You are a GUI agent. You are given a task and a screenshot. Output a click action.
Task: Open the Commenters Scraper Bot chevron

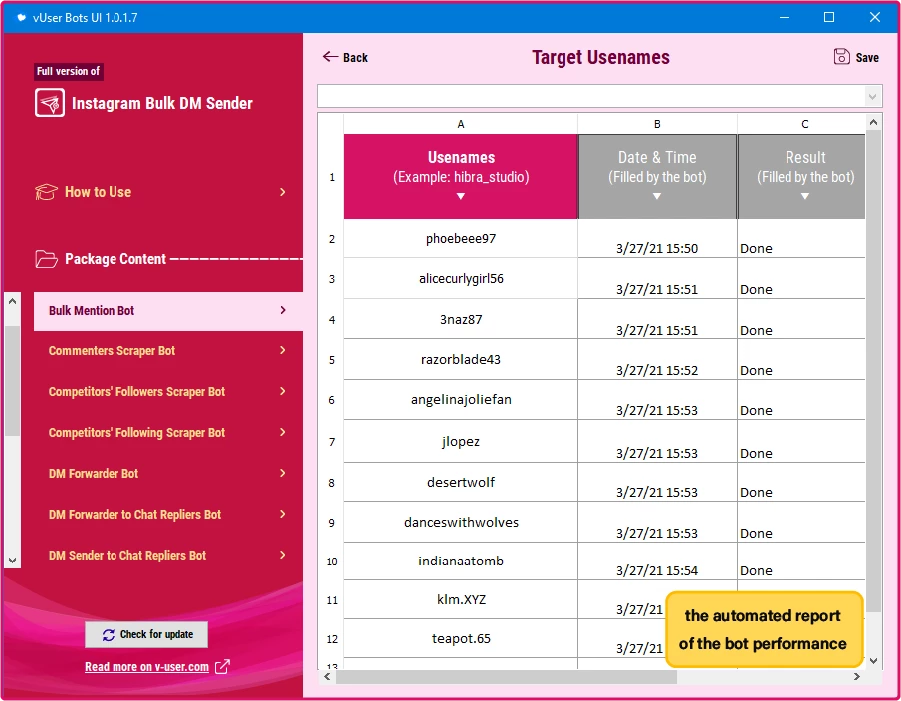point(283,350)
